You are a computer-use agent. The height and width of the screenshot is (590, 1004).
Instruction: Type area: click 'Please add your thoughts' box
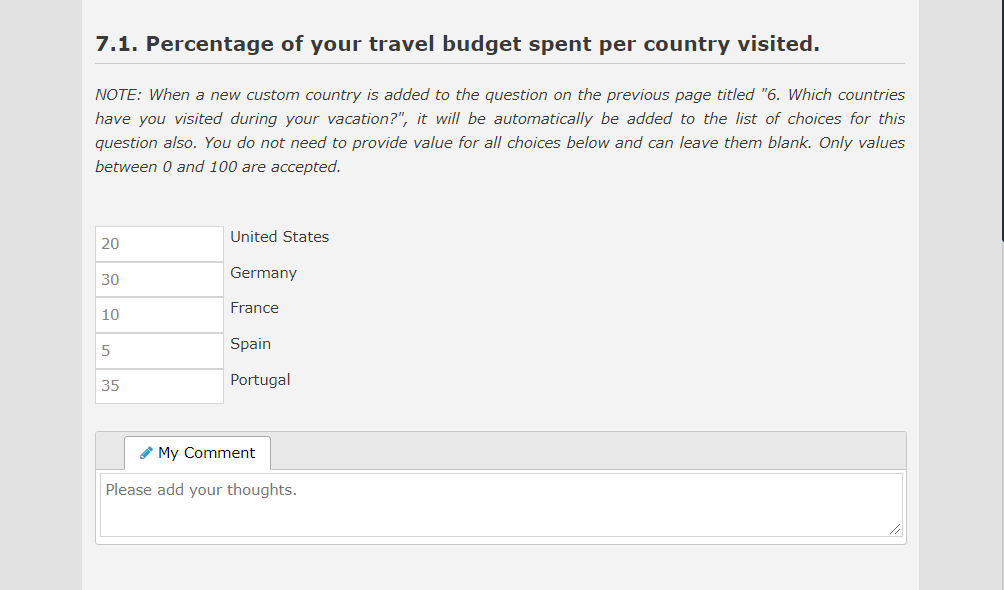tap(500, 505)
